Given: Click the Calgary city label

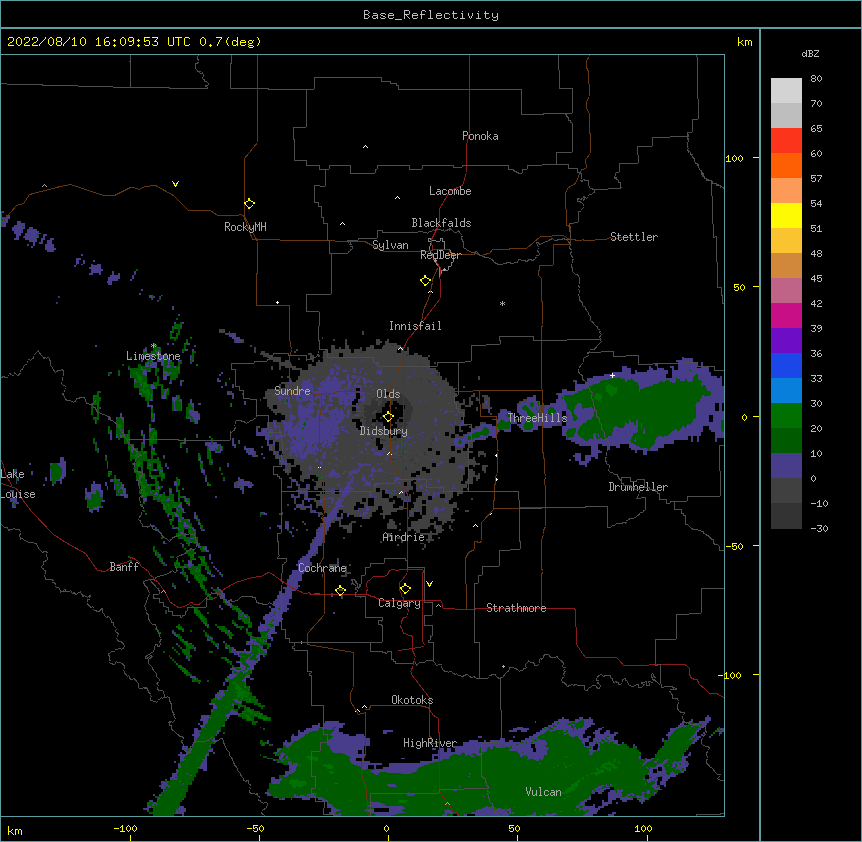Looking at the screenshot, I should pyautogui.click(x=399, y=603).
